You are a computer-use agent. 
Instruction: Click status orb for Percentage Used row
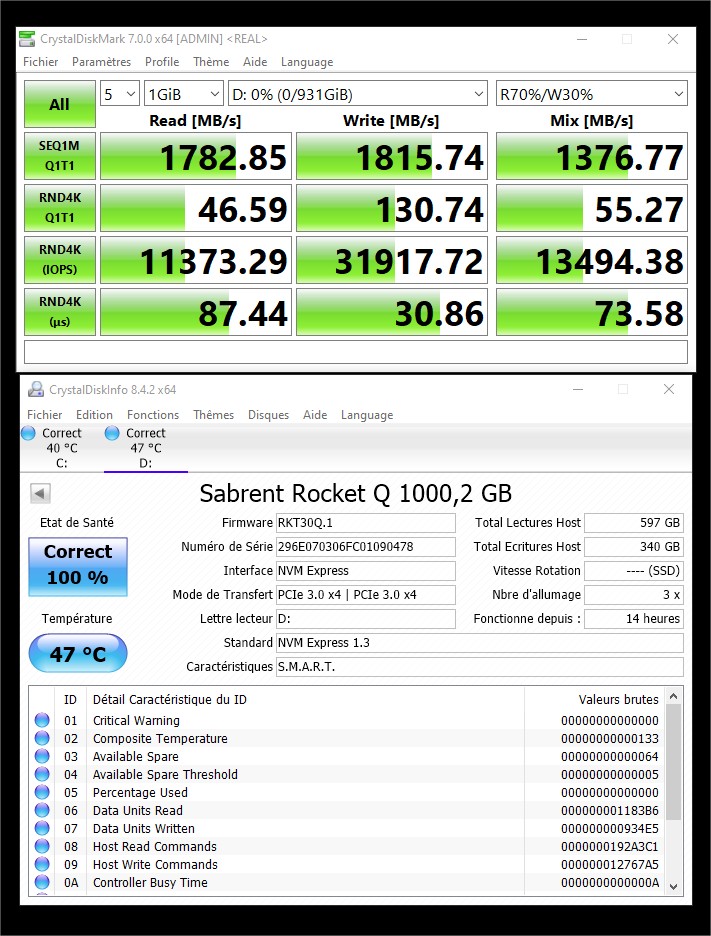pos(42,792)
